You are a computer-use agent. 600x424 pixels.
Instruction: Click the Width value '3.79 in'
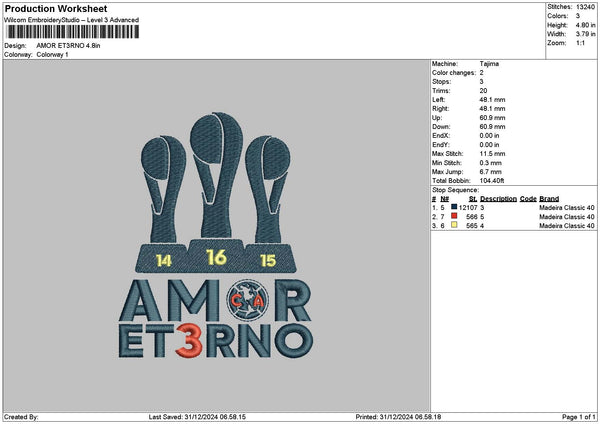point(585,34)
